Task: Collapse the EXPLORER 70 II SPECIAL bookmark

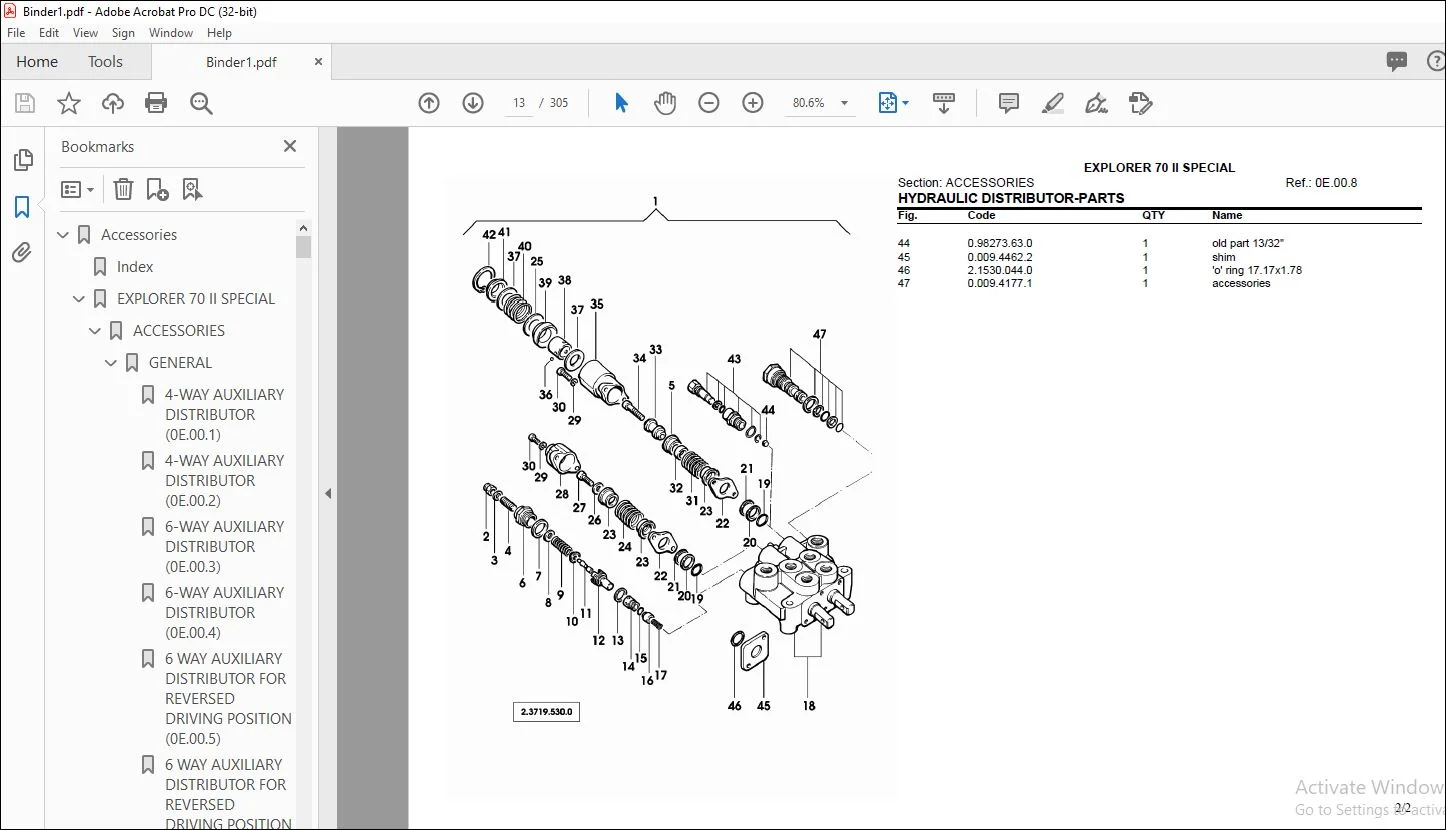Action: [x=80, y=299]
